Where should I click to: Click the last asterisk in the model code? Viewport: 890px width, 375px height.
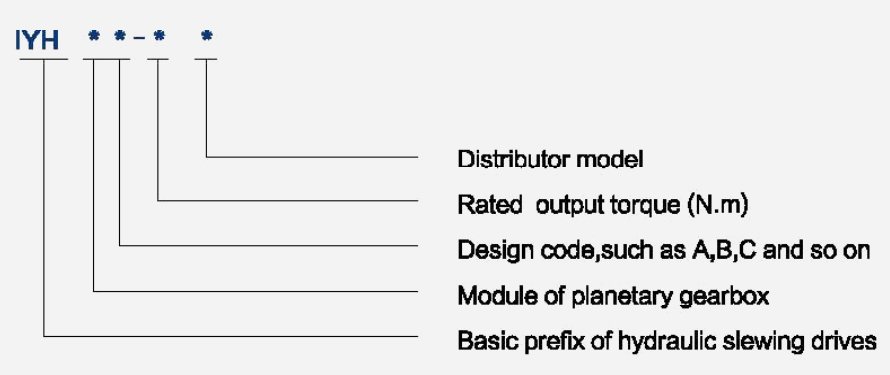pyautogui.click(x=207, y=36)
